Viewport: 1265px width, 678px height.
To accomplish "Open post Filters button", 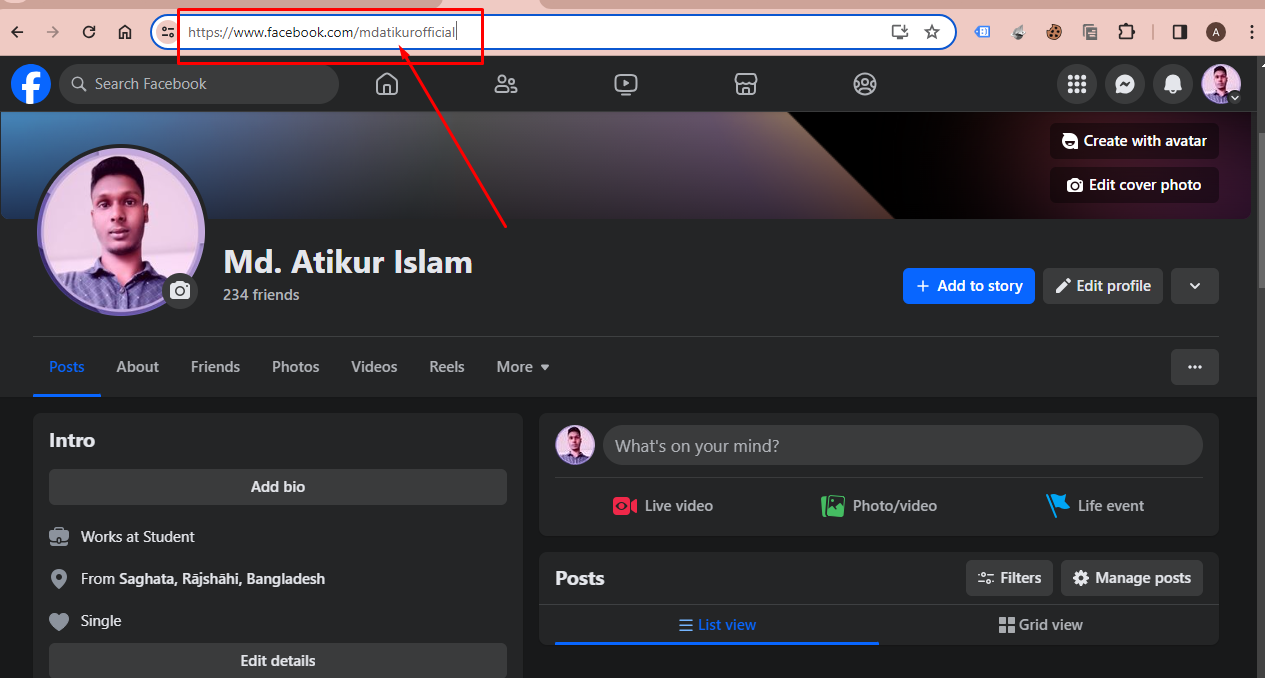I will coord(1009,578).
